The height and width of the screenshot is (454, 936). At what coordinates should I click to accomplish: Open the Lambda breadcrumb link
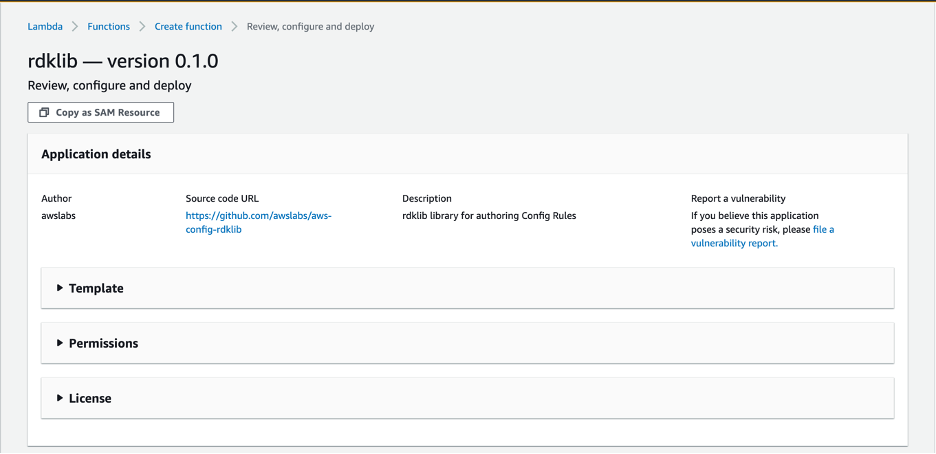[45, 27]
